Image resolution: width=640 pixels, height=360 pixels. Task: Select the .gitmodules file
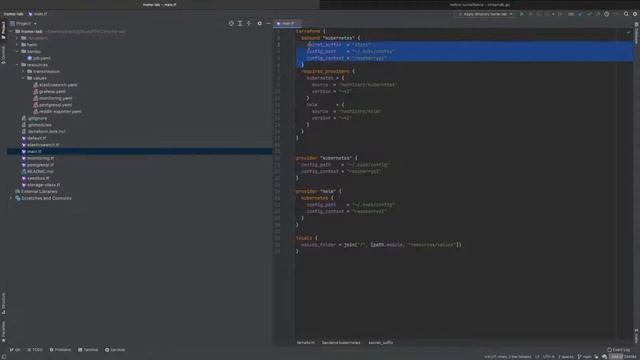39,125
